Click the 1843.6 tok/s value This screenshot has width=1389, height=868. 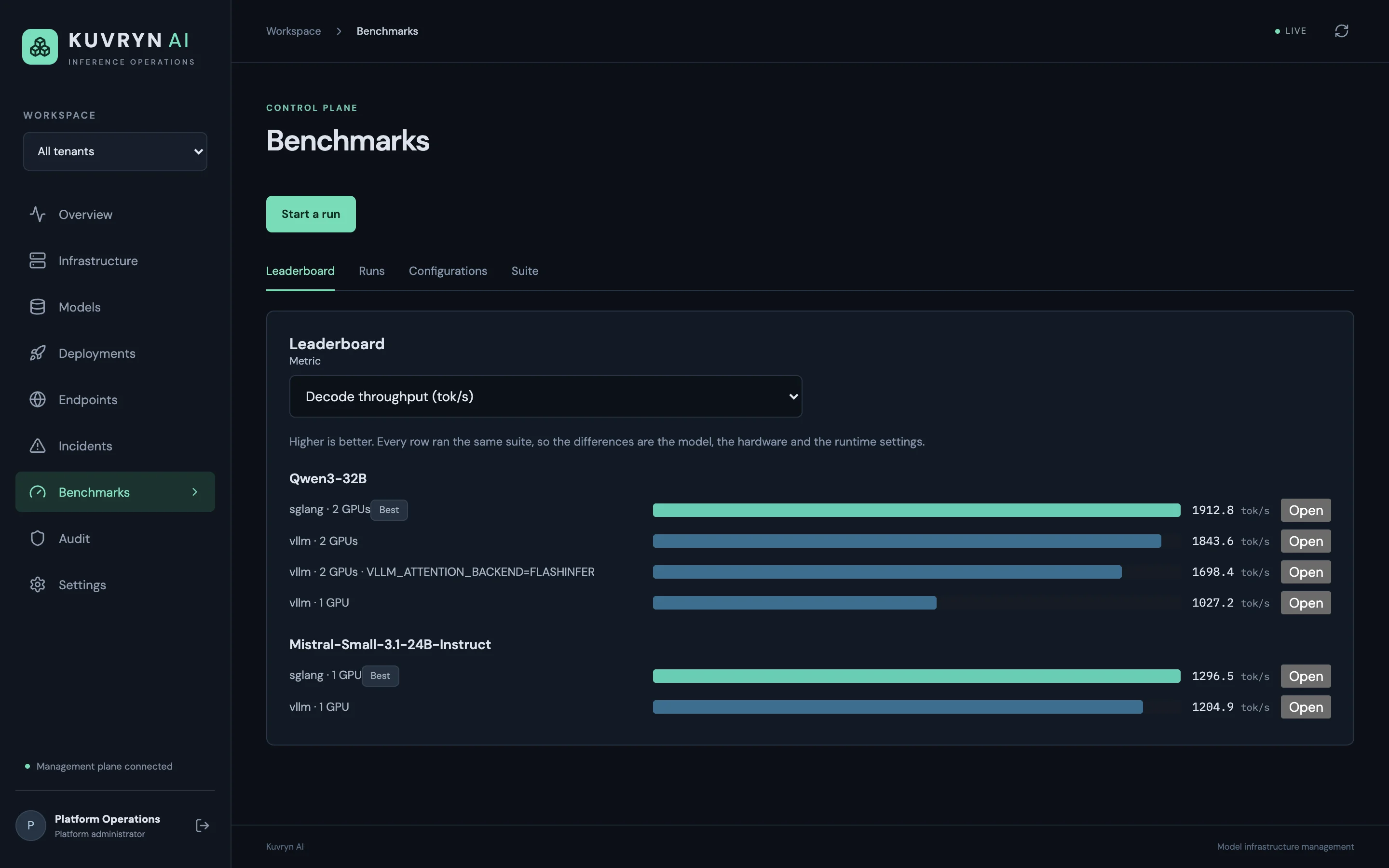[1230, 542]
